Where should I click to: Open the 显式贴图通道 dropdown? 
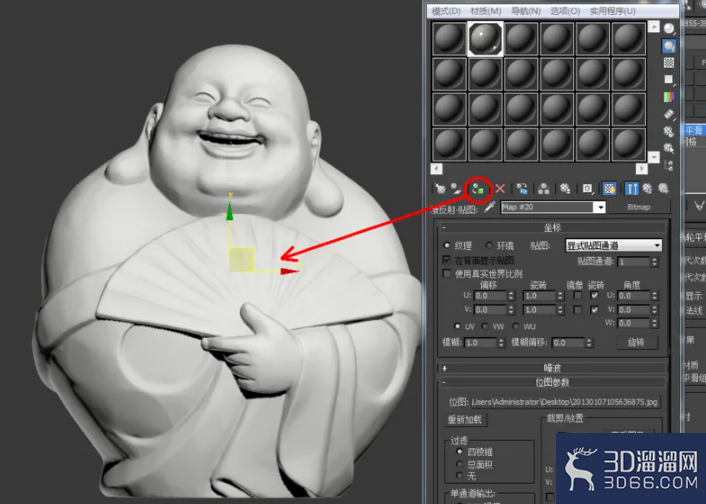[x=614, y=245]
